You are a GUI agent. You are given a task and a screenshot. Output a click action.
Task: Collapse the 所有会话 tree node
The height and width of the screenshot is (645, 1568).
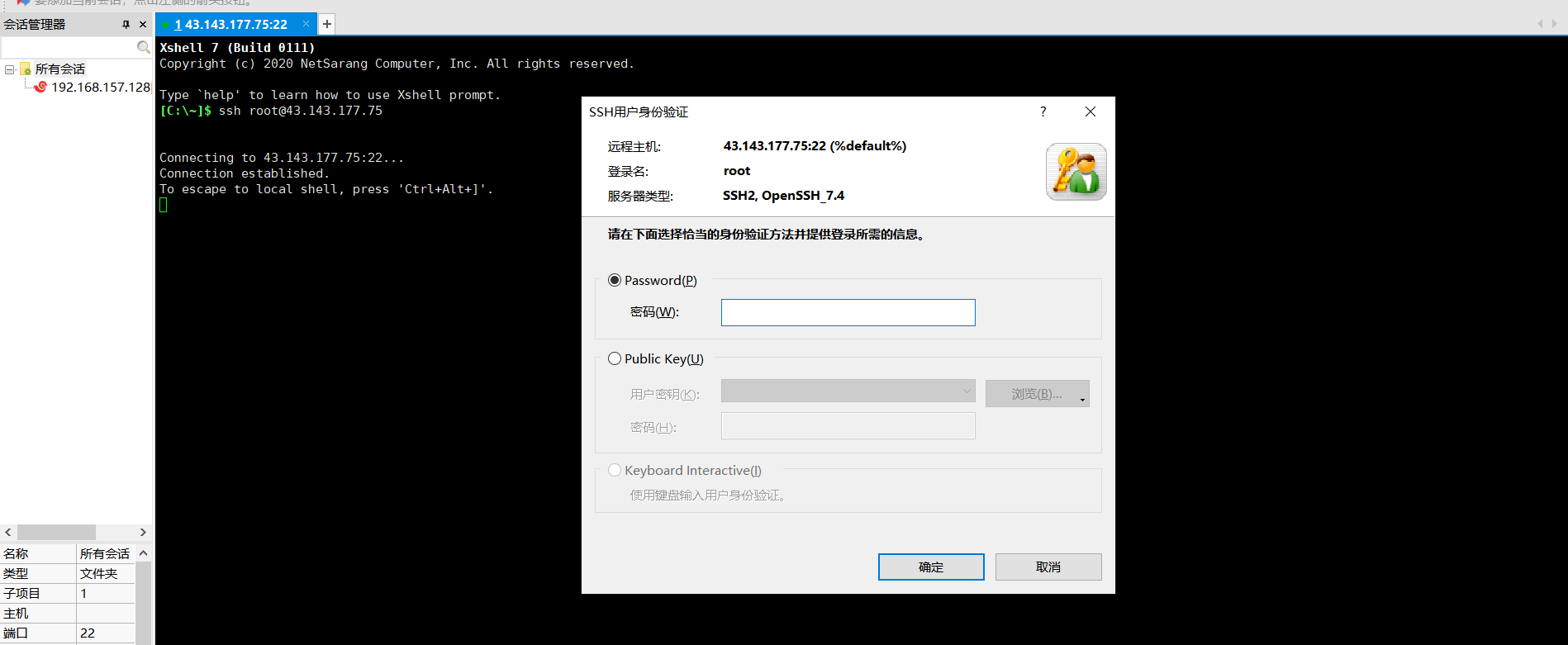click(x=10, y=69)
